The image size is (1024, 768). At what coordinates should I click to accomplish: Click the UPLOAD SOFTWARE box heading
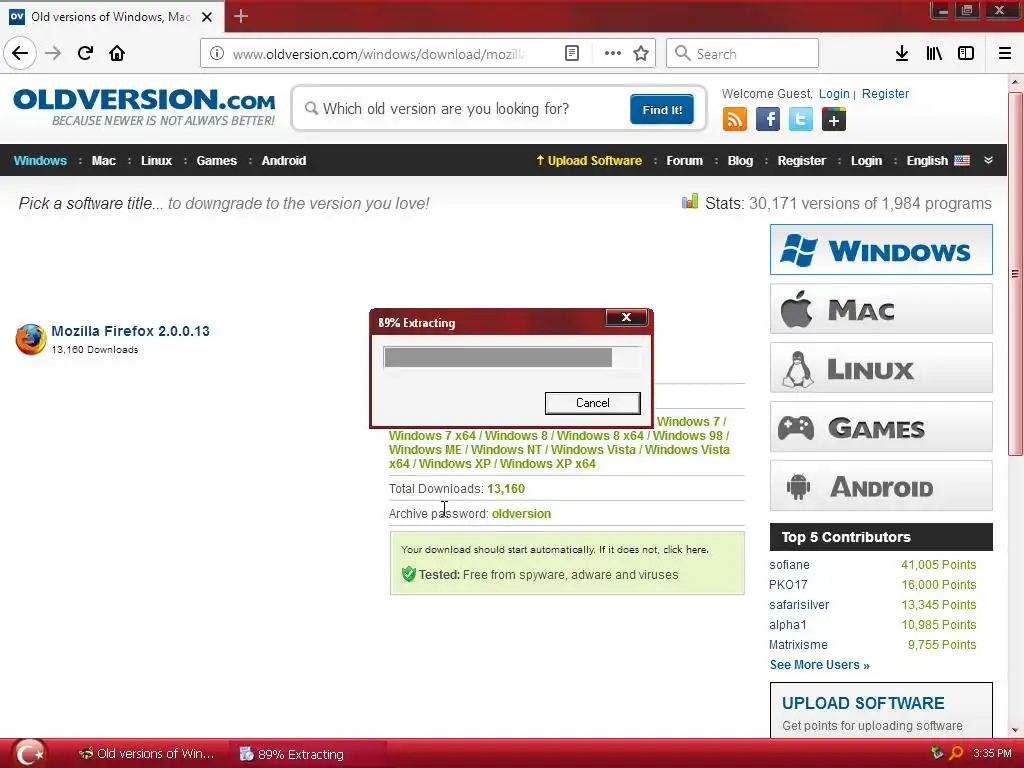tap(863, 703)
